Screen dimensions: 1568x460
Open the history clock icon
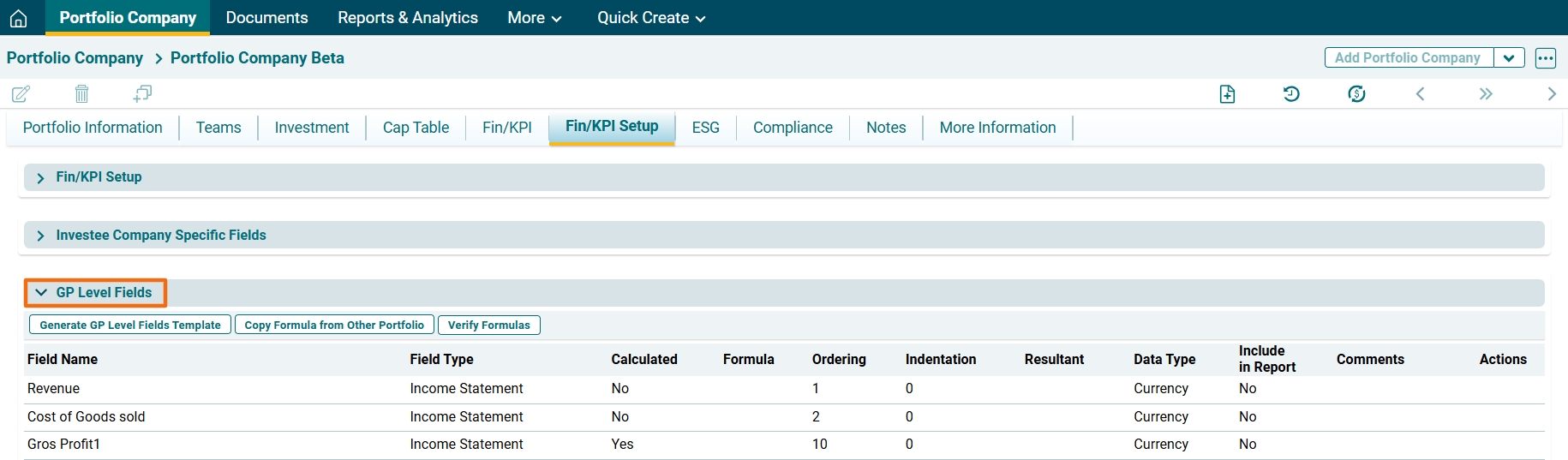click(1291, 93)
